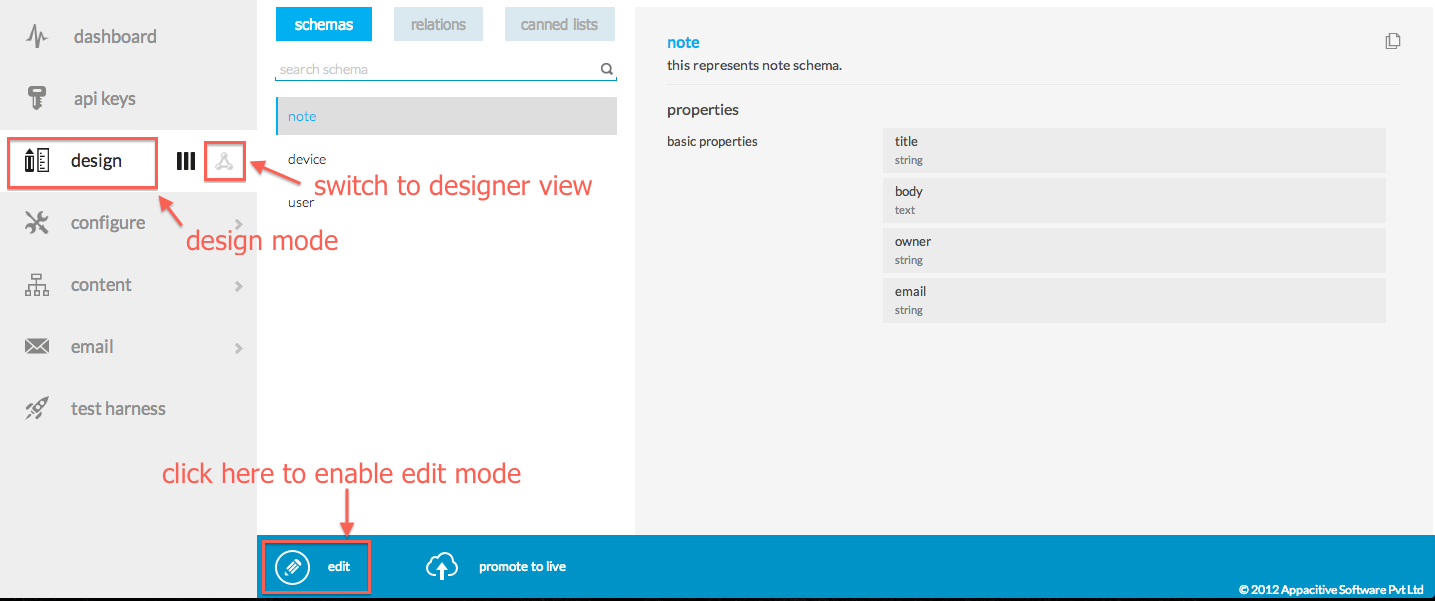Screen dimensions: 1435x601
Task: Switch to the canned lists tab
Action: 559,25
